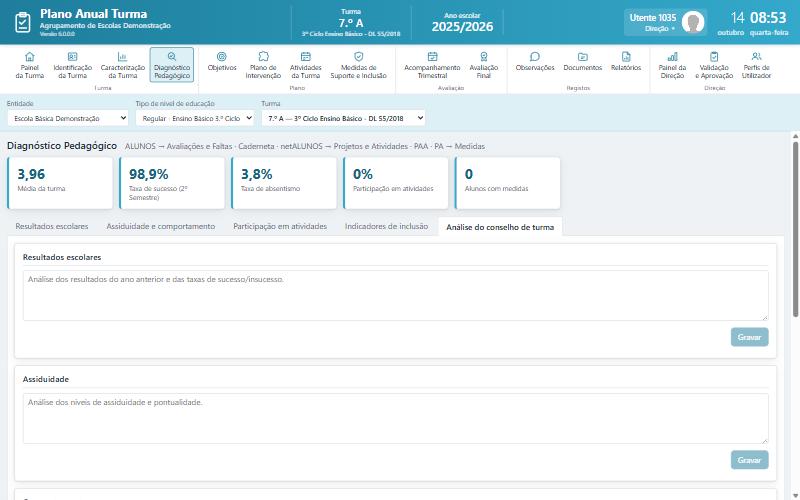
Task: Click the Ano escolar 2025/2026 header
Action: click(462, 22)
